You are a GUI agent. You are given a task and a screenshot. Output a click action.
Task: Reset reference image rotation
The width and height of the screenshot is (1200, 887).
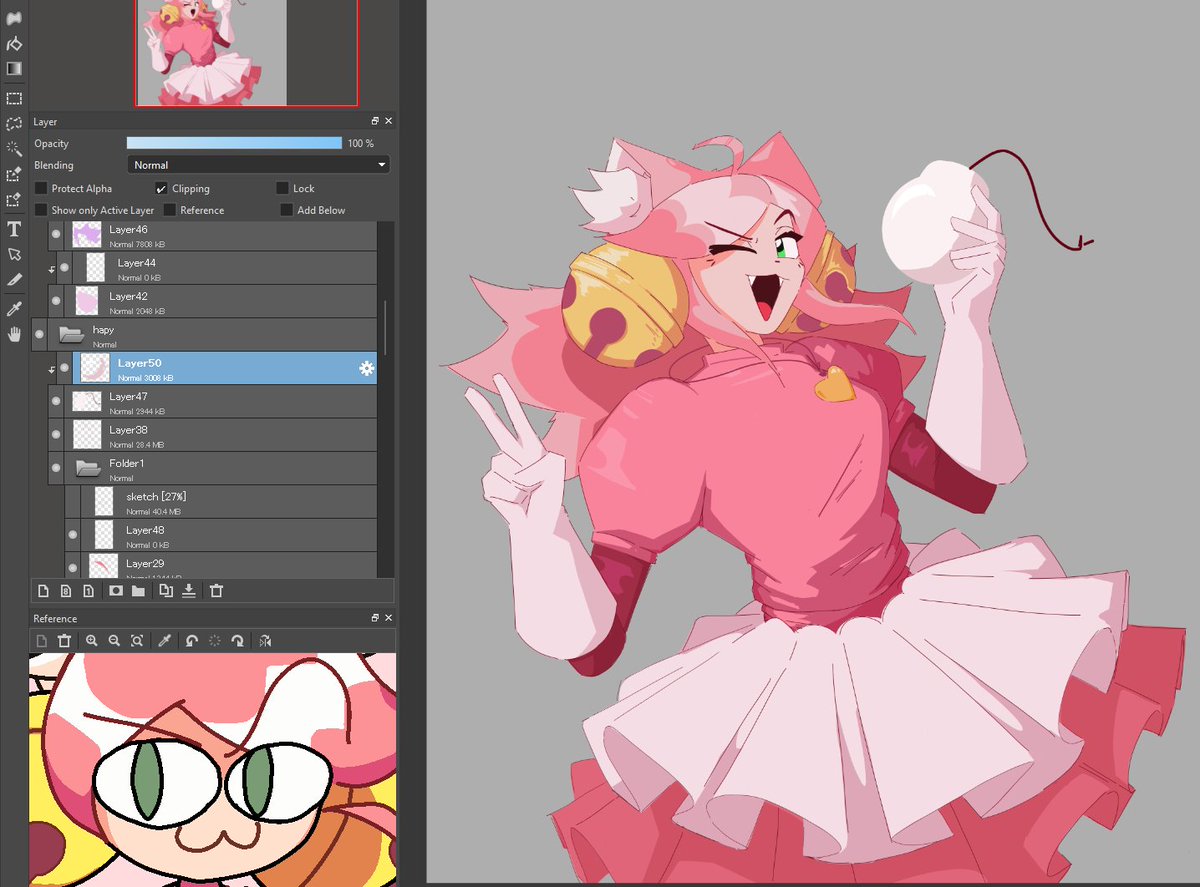pyautogui.click(x=215, y=641)
